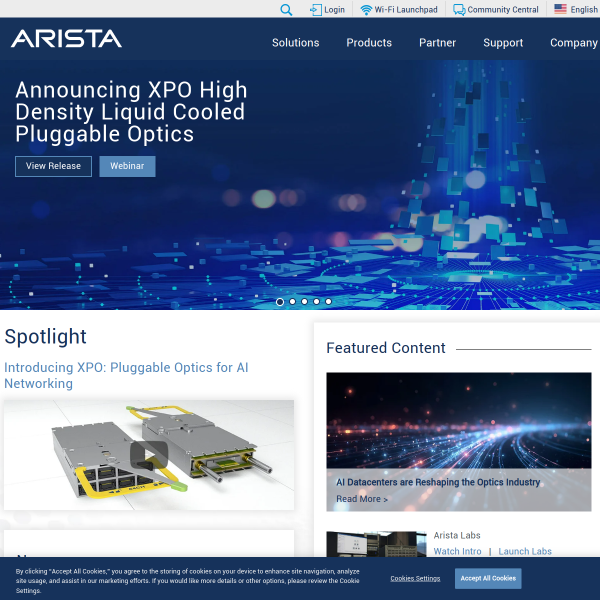This screenshot has width=600, height=600.
Task: Open the Company menu
Action: point(574,42)
